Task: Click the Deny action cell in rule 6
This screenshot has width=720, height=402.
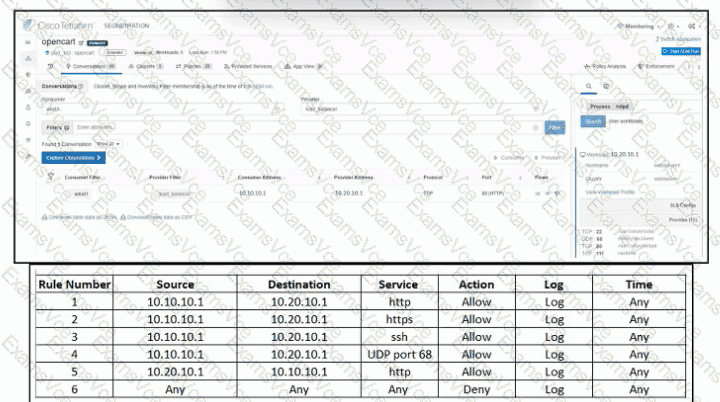Action: point(477,389)
